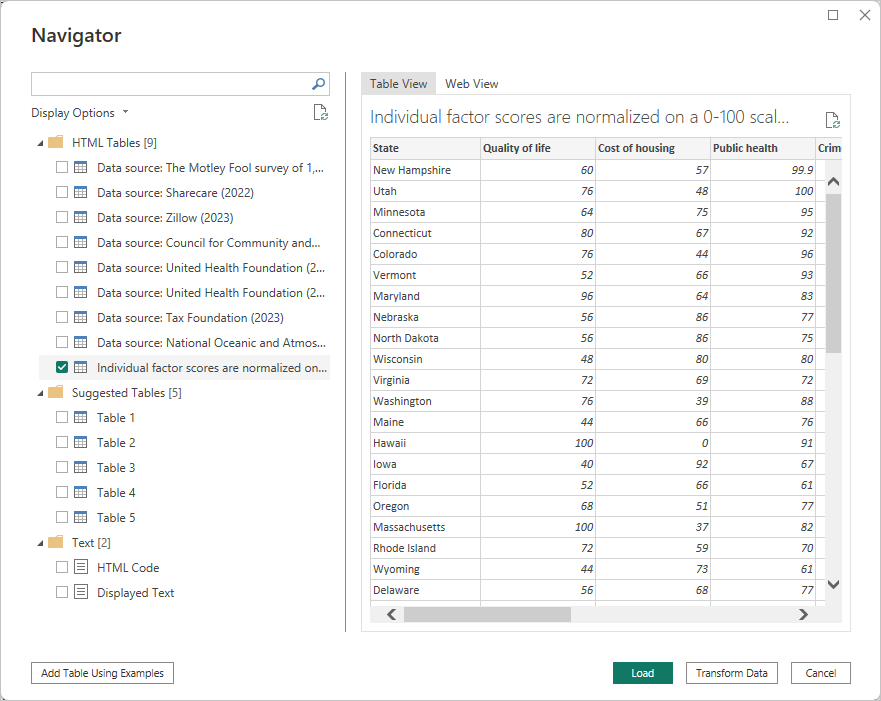881x701 pixels.
Task: Click the Rhode Island cell
Action: coord(425,548)
